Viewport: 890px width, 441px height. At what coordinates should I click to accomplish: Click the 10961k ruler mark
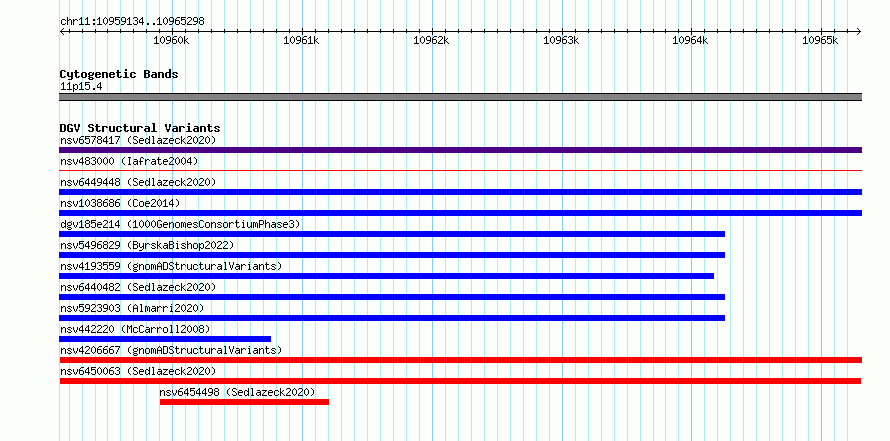tap(301, 40)
